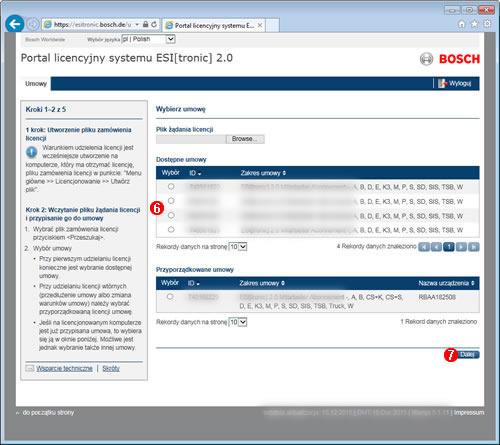Go to last page of available contracts

pyautogui.click(x=474, y=247)
